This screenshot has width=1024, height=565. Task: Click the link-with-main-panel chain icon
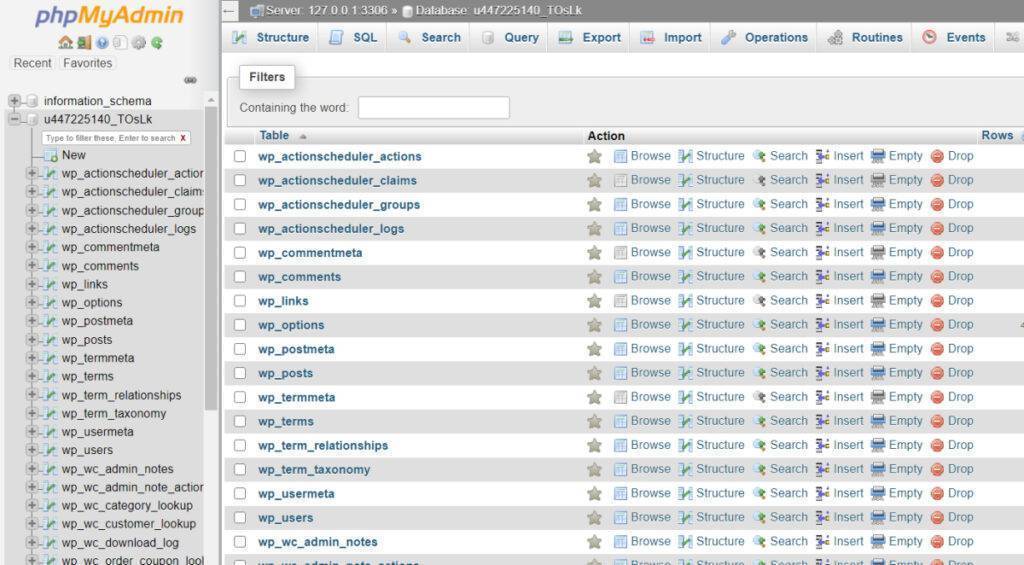tap(190, 80)
